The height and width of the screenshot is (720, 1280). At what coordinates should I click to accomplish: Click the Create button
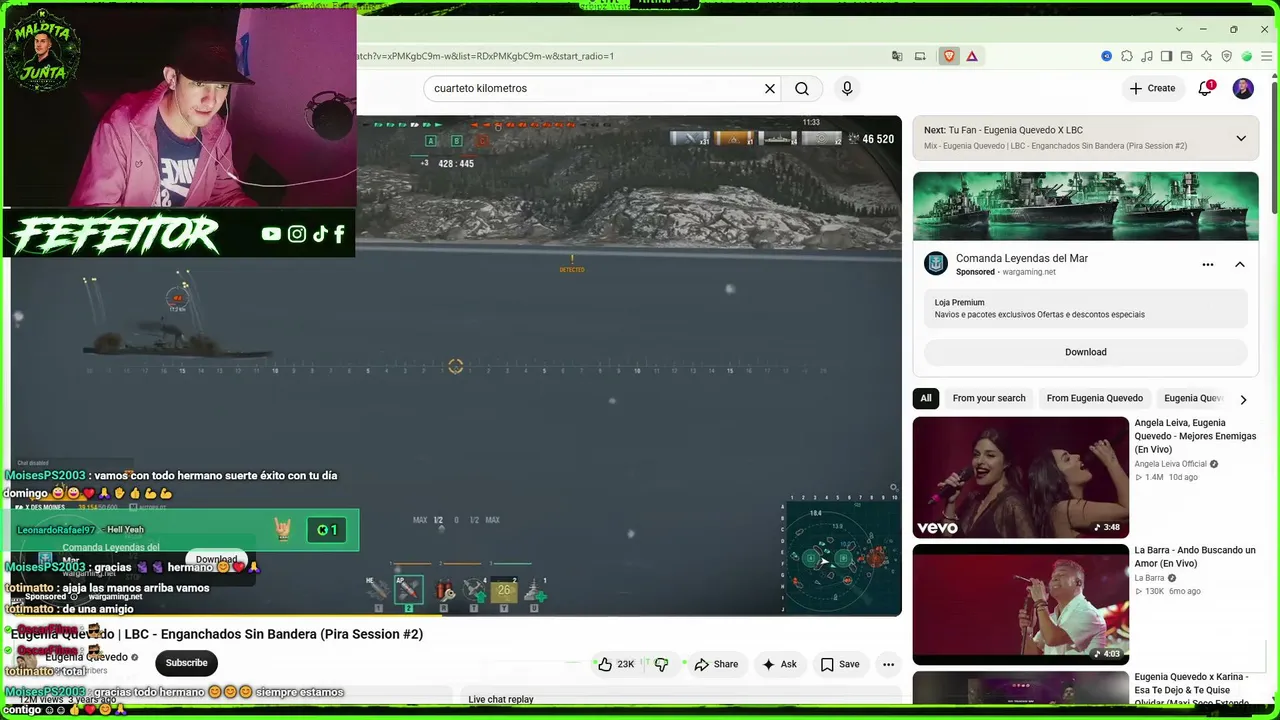[1152, 89]
